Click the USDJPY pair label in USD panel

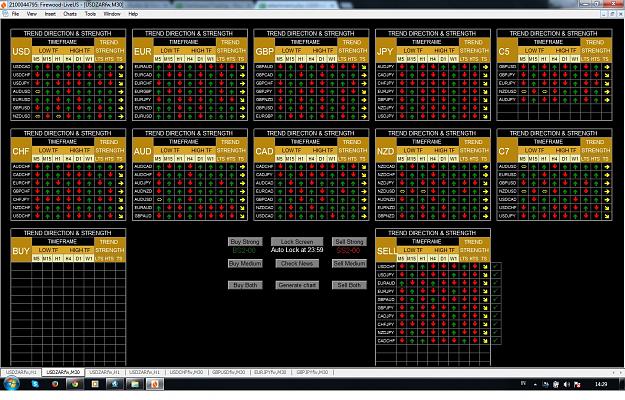pyautogui.click(x=21, y=83)
